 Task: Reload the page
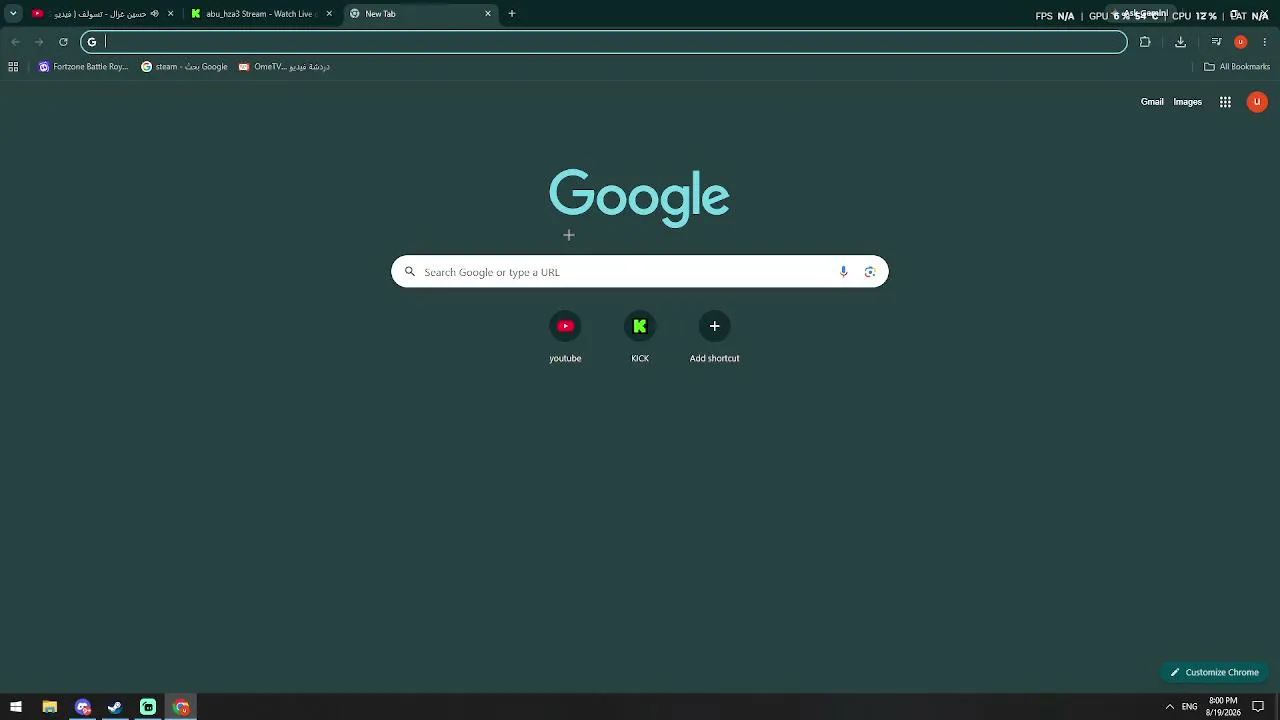coord(63,42)
